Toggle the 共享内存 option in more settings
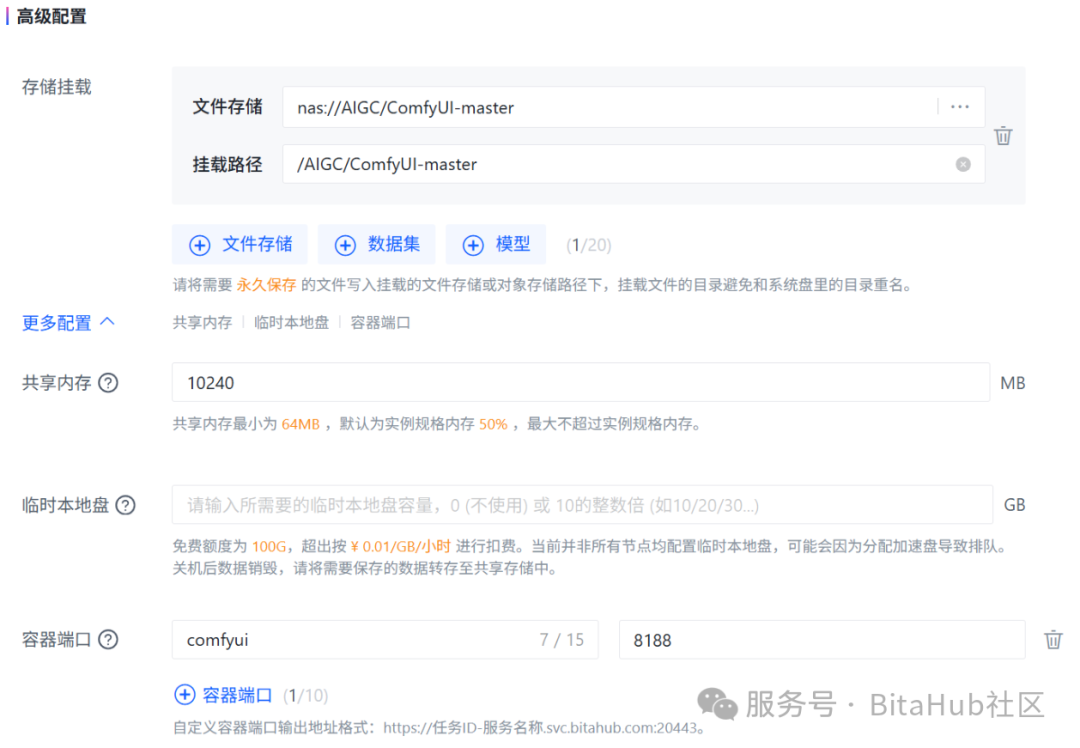Viewport: 1080px width, 748px height. click(201, 323)
